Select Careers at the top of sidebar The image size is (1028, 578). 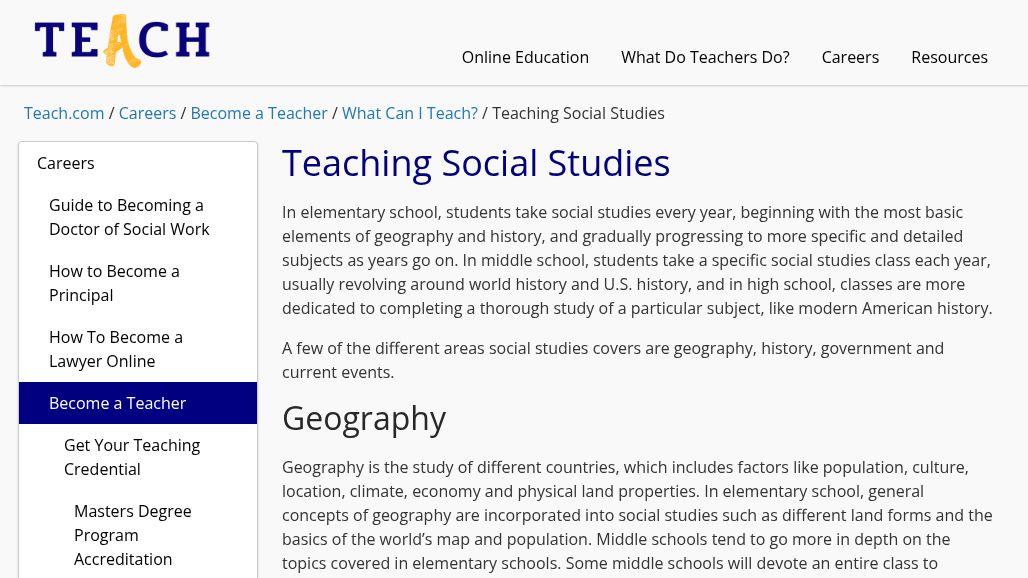[65, 163]
